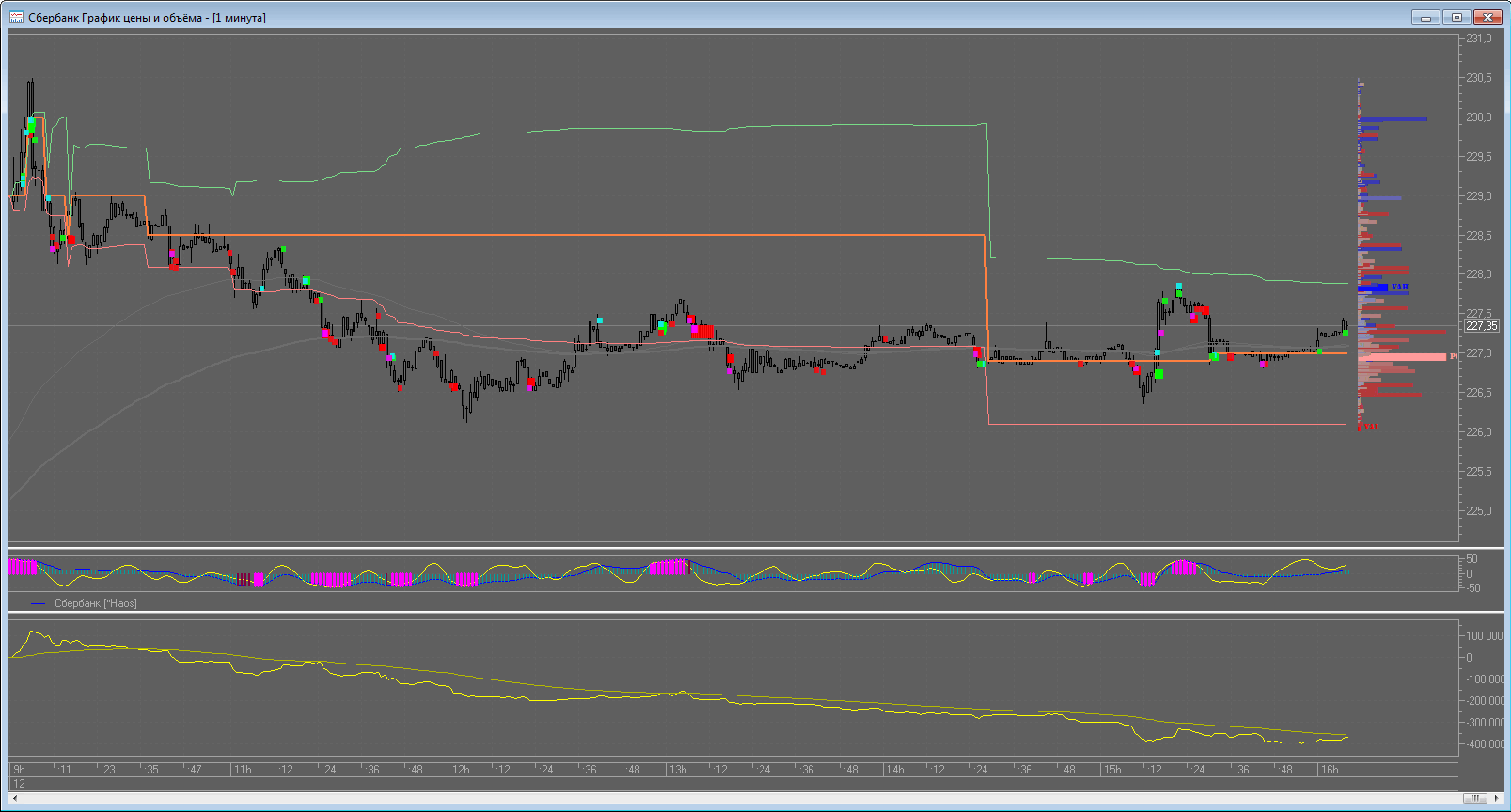Click the 229,0 price axis label
Screen dimensions: 1511x812
[x=1479, y=196]
